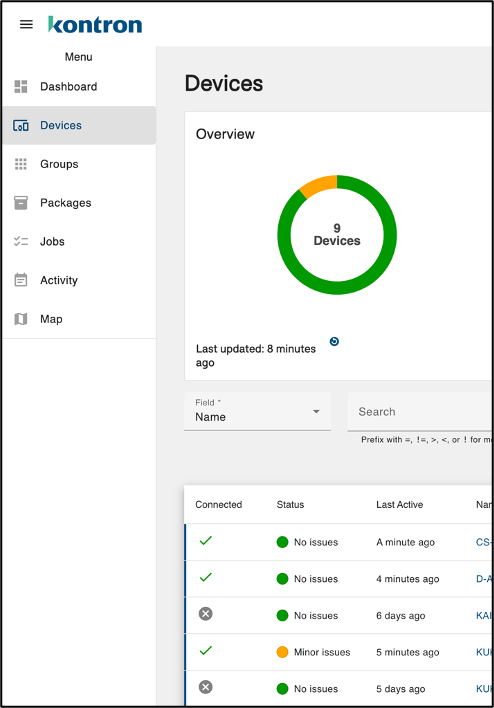Click 'Last updated: 8 minutes ago' text
The image size is (494, 708).
click(x=256, y=355)
